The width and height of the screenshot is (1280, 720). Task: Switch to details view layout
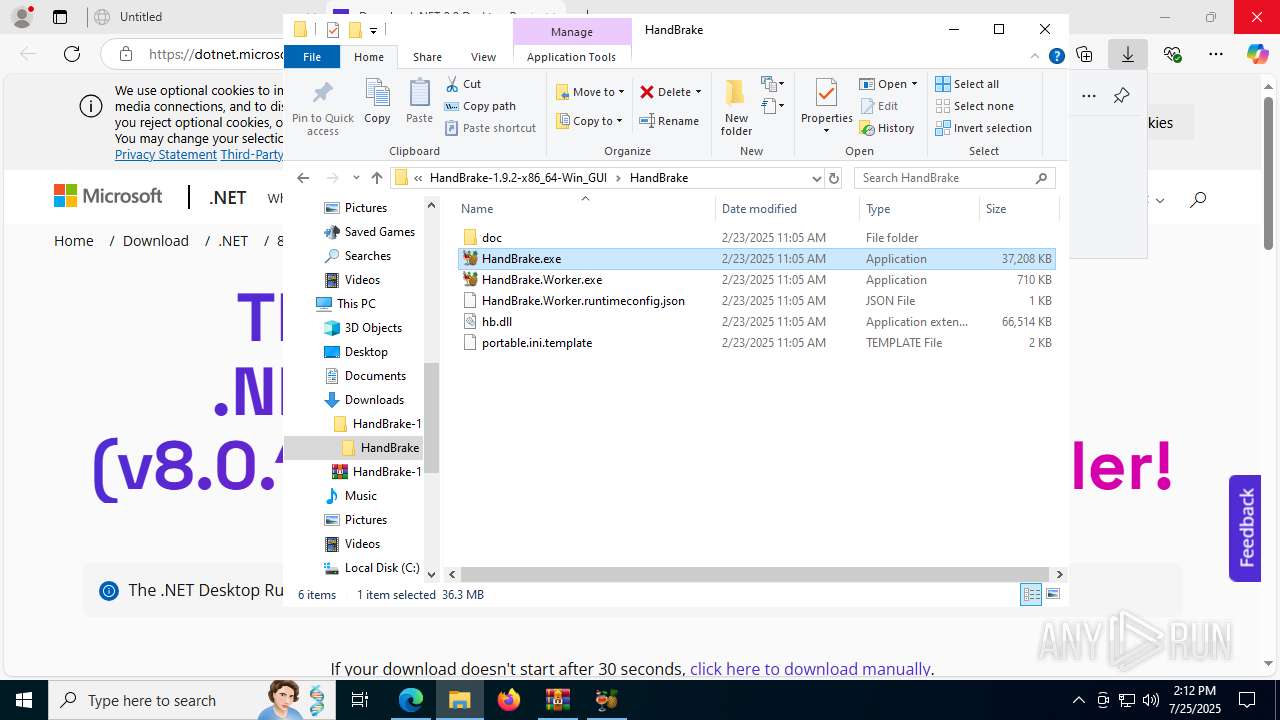click(1031, 594)
